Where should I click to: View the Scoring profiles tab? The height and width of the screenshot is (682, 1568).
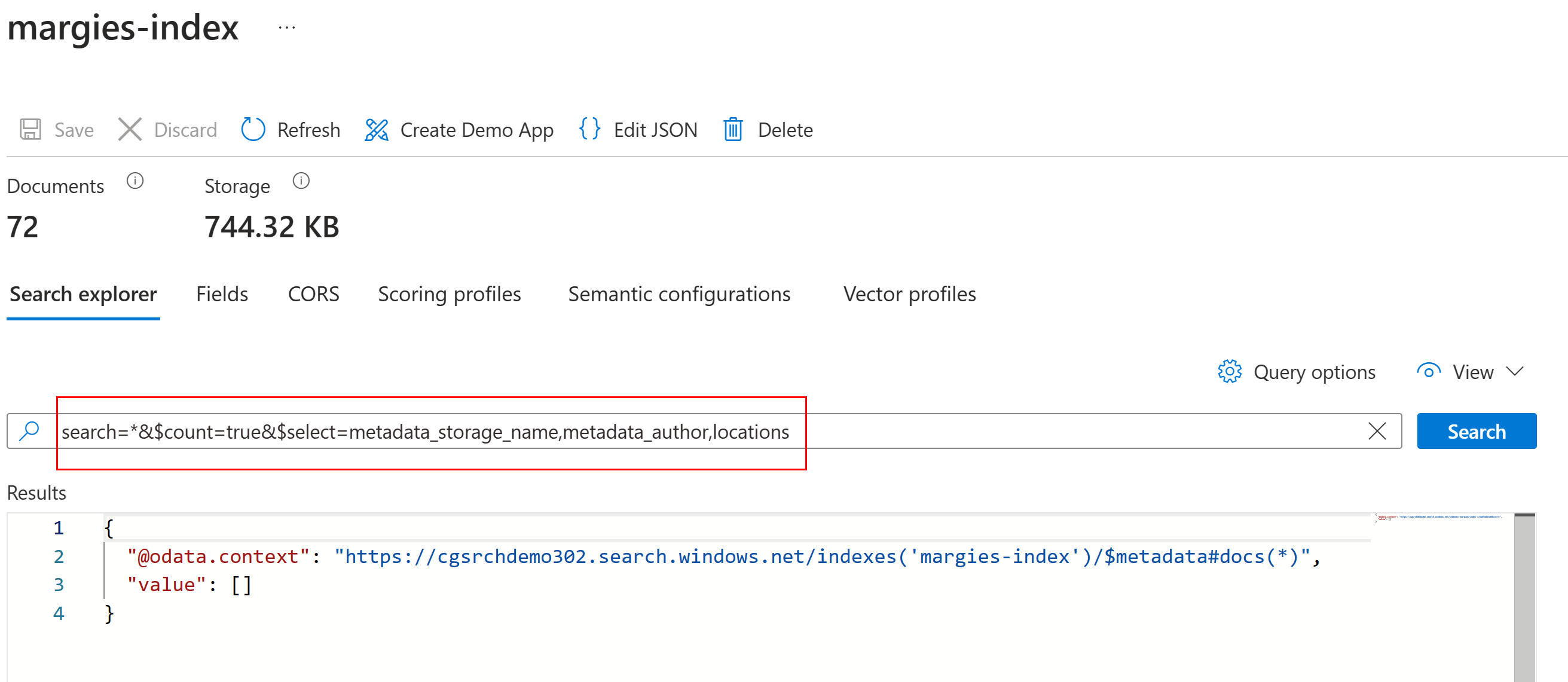(x=449, y=294)
